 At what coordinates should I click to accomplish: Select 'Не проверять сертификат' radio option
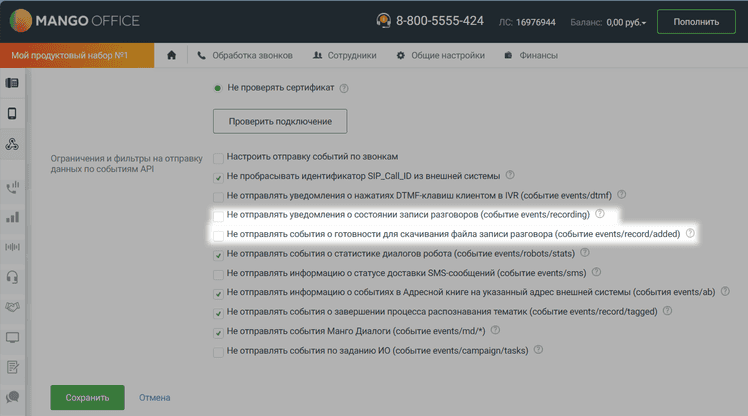tap(217, 88)
